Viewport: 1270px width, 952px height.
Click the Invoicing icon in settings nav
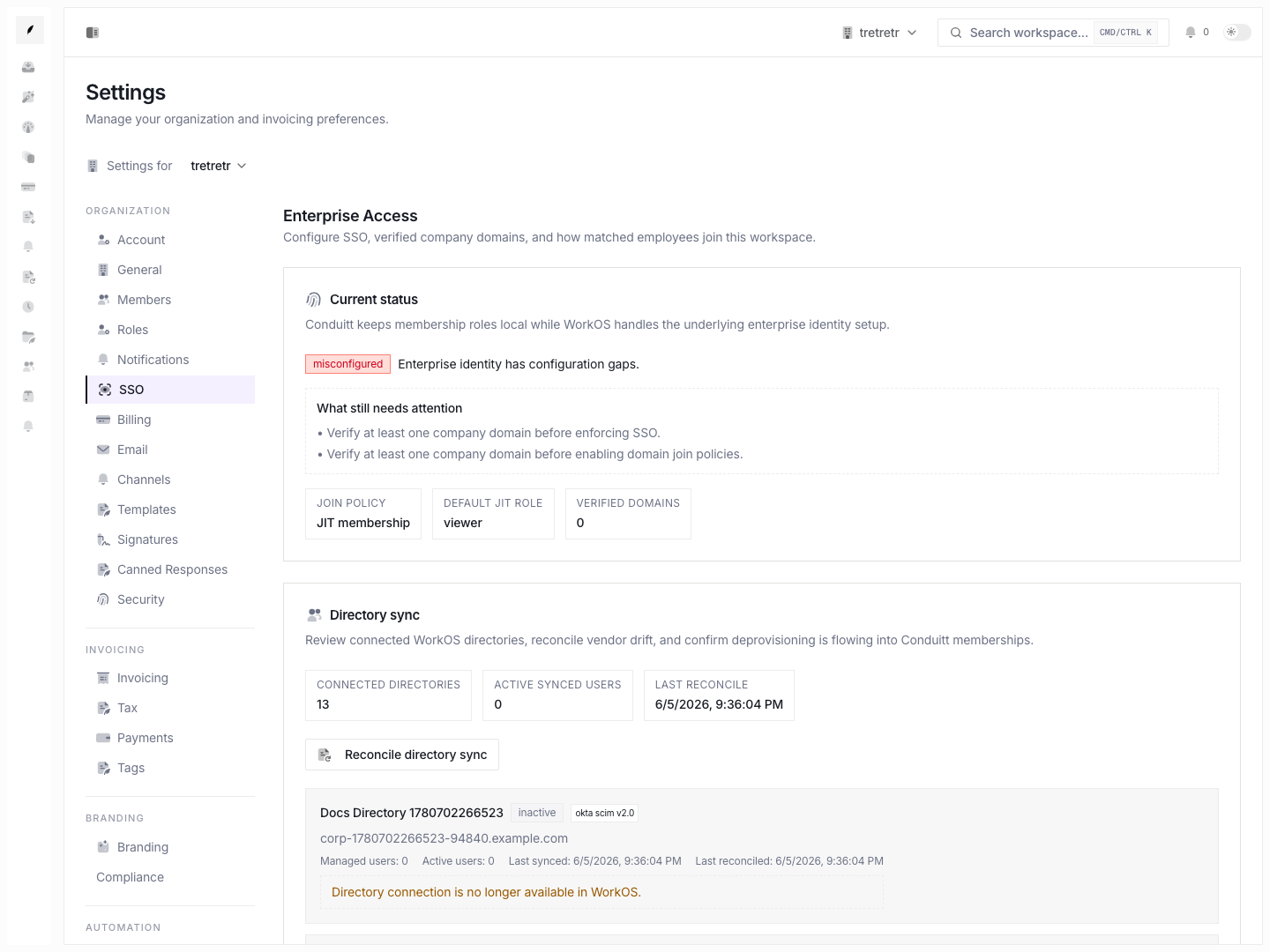[103, 678]
